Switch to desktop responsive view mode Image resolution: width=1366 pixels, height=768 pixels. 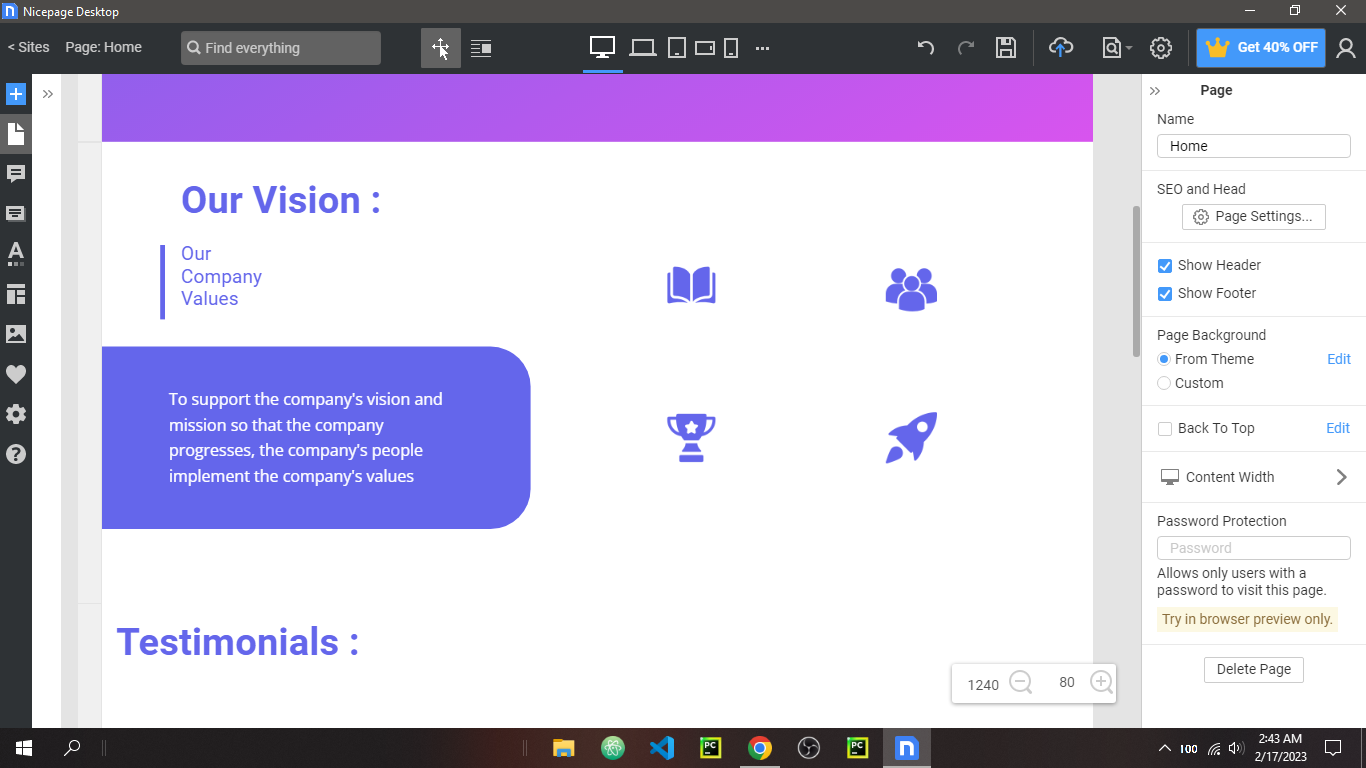pyautogui.click(x=601, y=46)
